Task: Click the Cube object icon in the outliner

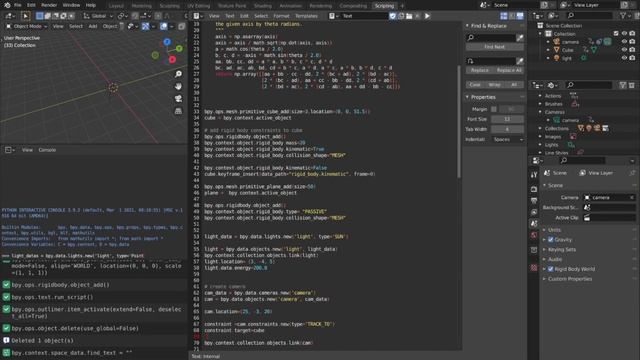Action: tap(556, 50)
